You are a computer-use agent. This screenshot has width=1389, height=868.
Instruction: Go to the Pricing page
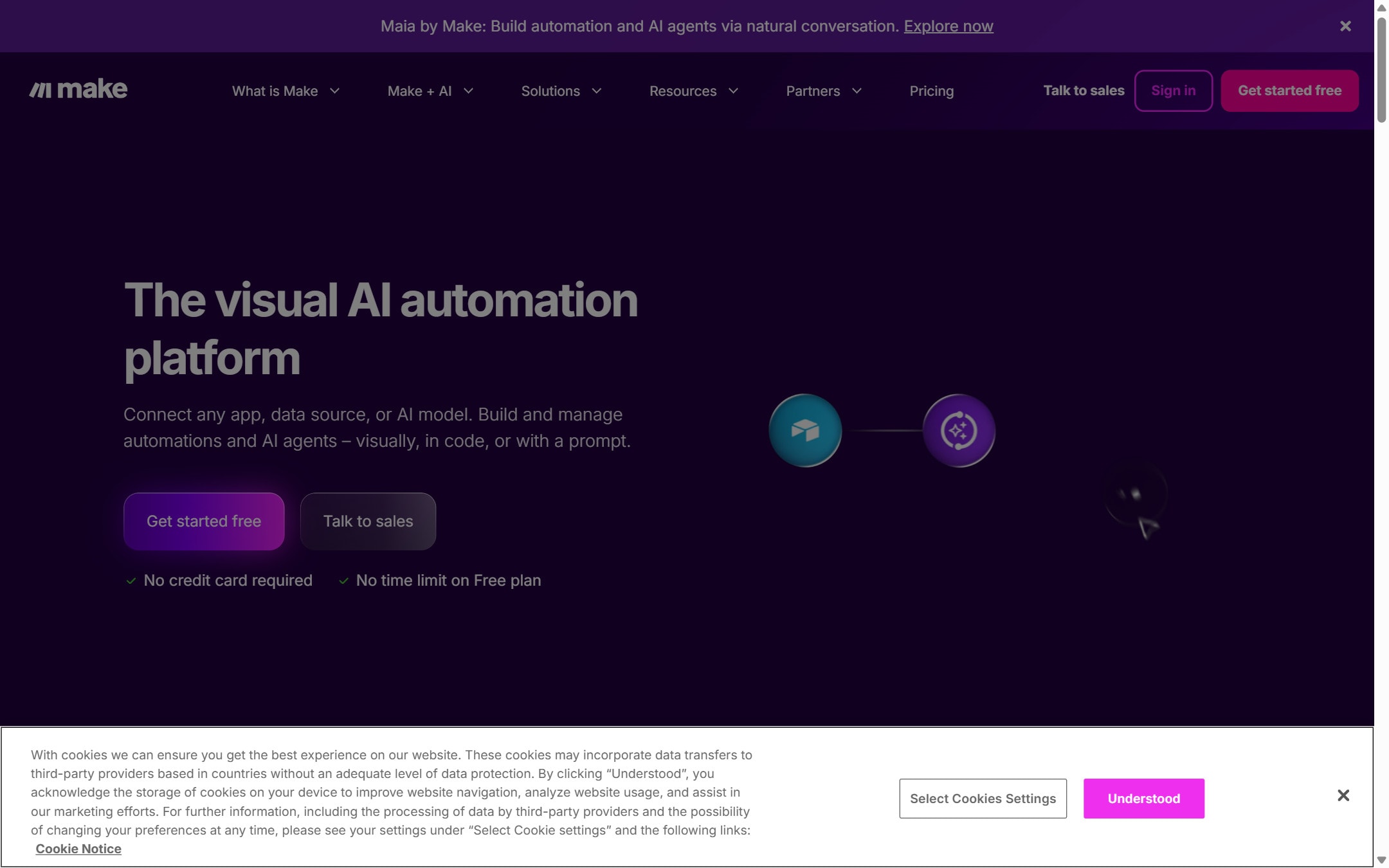931,91
